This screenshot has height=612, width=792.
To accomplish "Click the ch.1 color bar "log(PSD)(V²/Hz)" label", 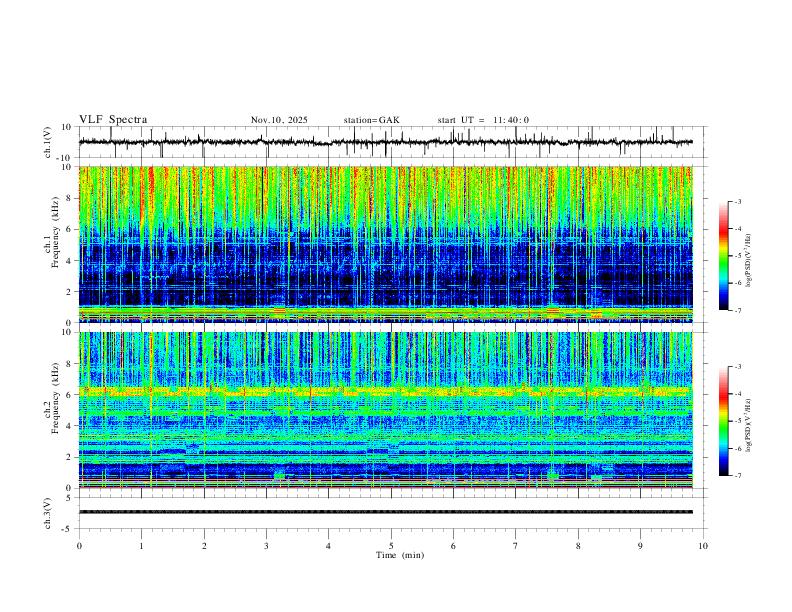I will pyautogui.click(x=748, y=261).
